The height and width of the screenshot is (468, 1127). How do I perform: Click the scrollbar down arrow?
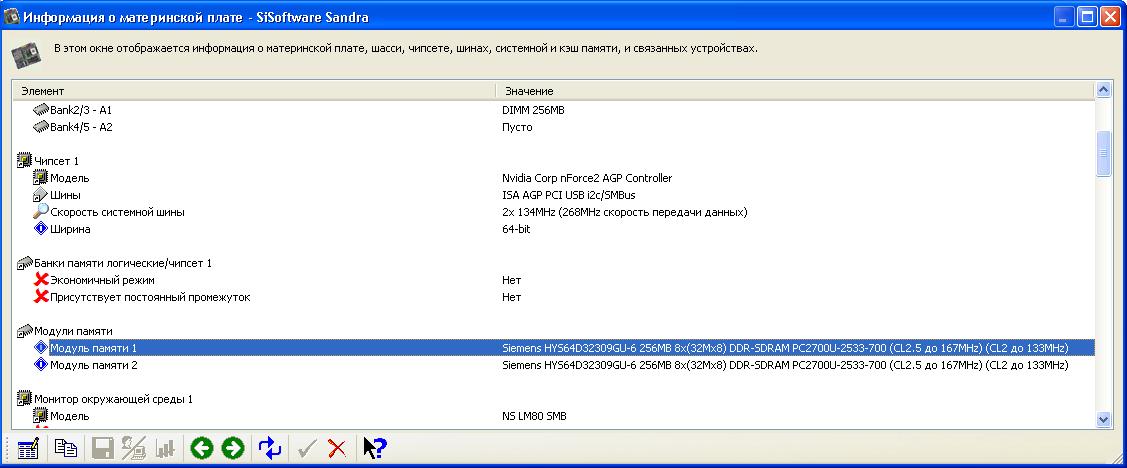pos(1103,418)
